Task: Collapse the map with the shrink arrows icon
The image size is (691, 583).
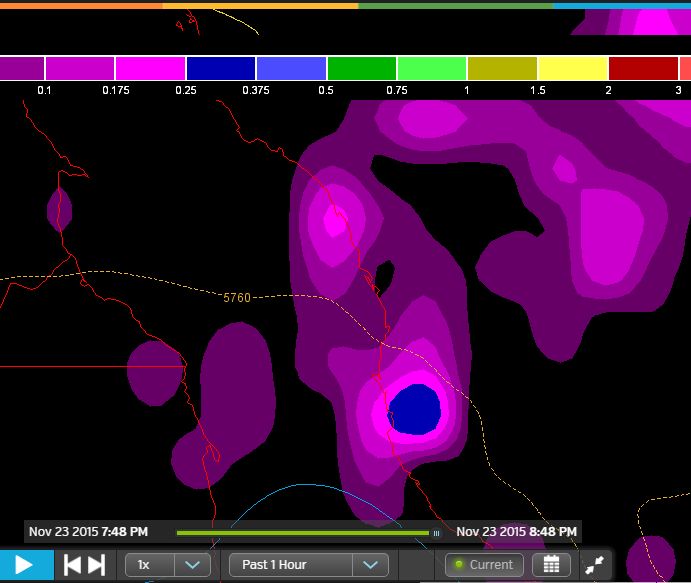Action: (594, 565)
